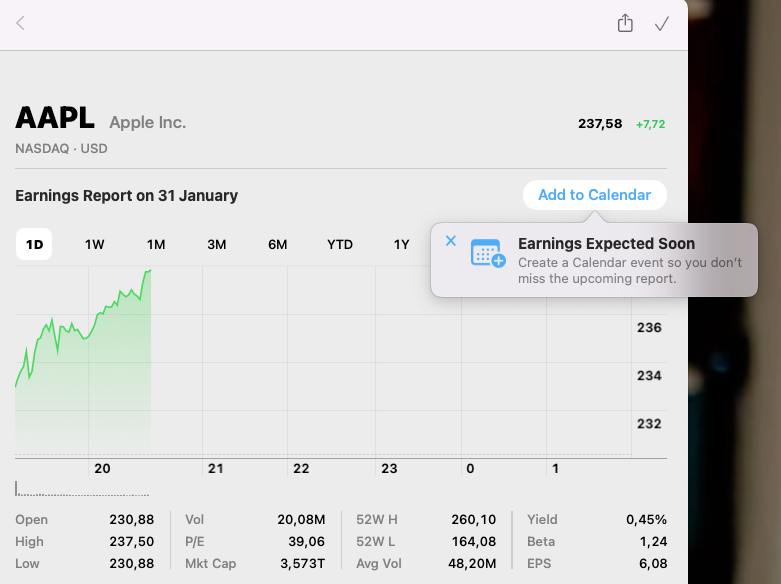Go back with the left chevron

[x=20, y=23]
